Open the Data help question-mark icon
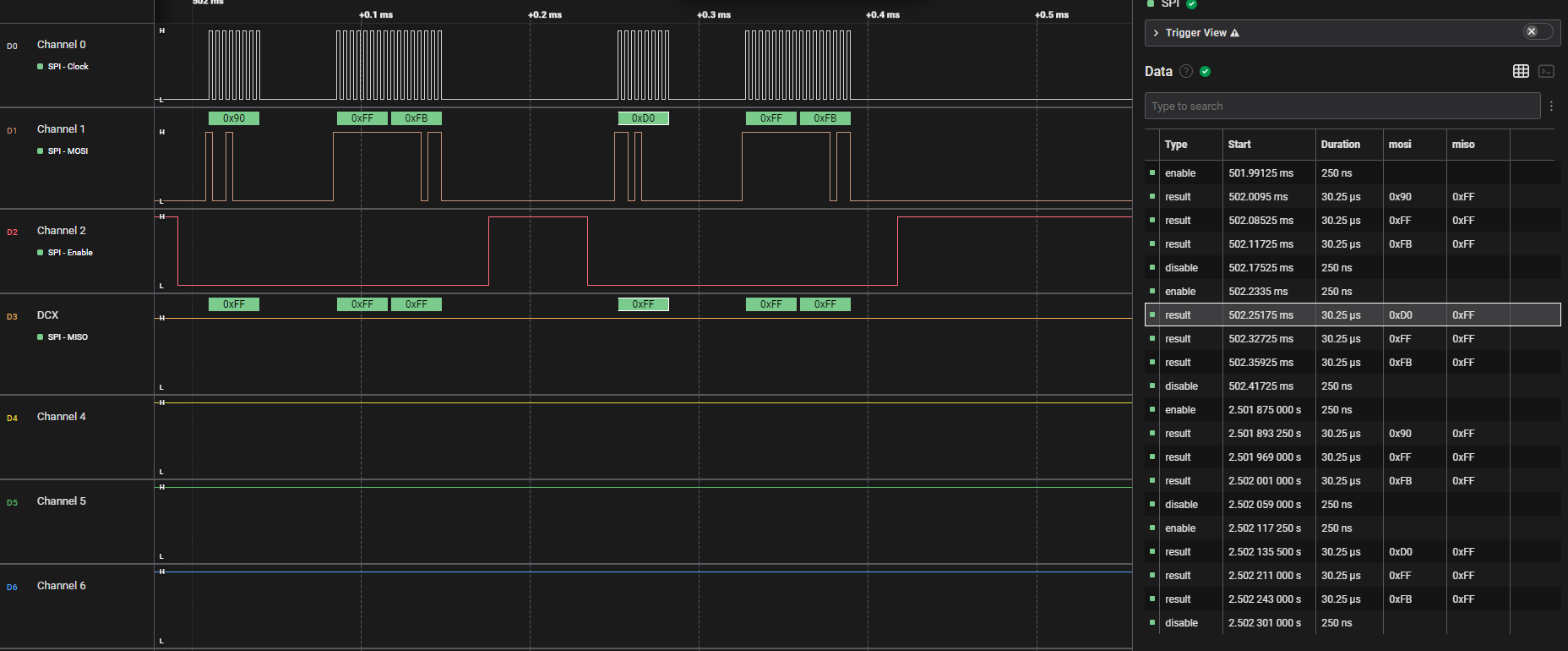The height and width of the screenshot is (651, 1568). pyautogui.click(x=1186, y=71)
